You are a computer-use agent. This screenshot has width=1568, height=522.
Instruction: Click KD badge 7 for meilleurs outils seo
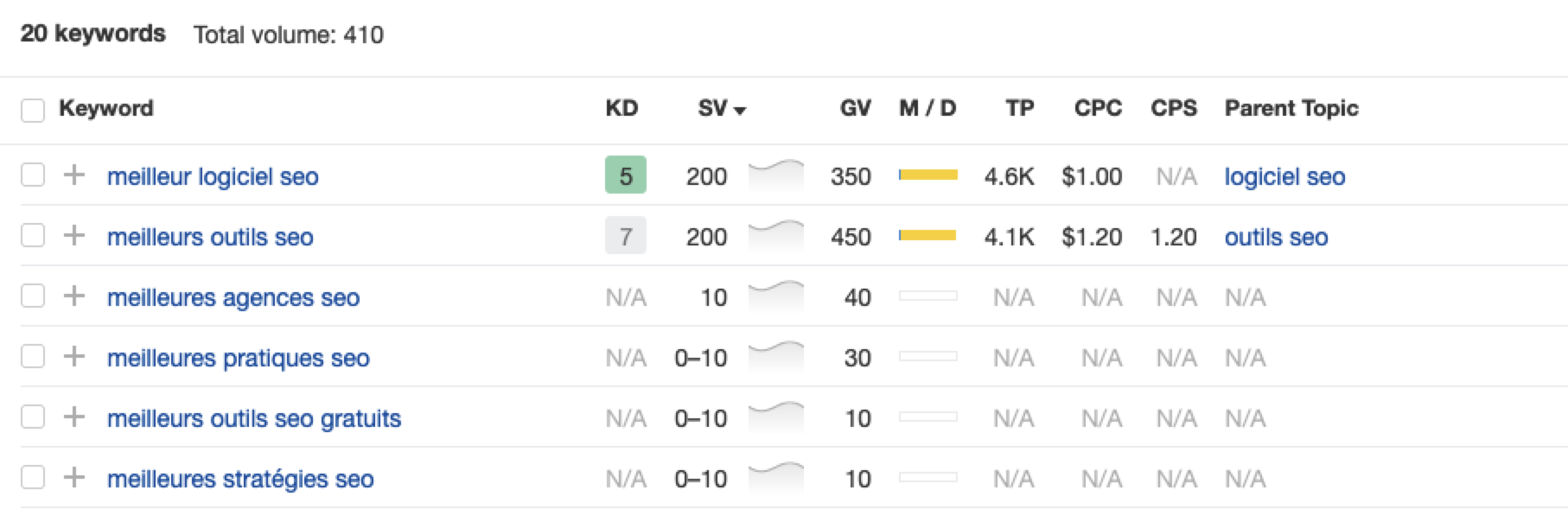pyautogui.click(x=625, y=236)
